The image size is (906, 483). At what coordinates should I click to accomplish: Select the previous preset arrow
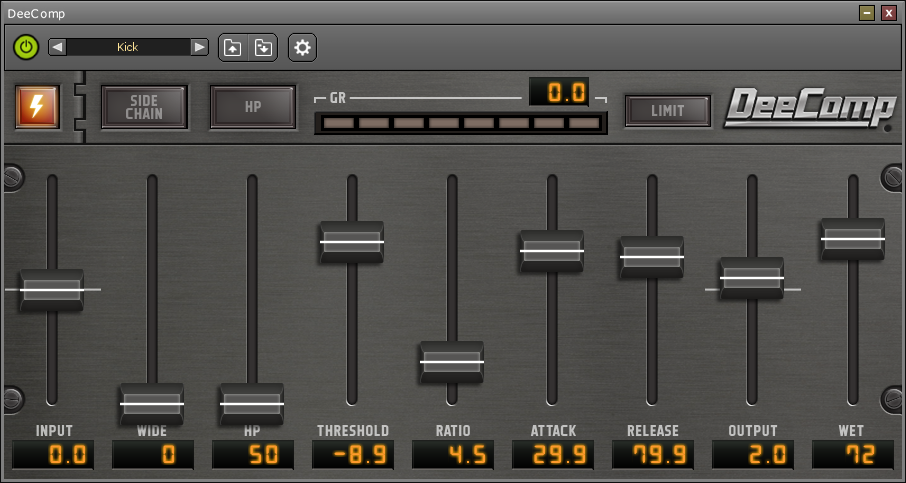(57, 47)
